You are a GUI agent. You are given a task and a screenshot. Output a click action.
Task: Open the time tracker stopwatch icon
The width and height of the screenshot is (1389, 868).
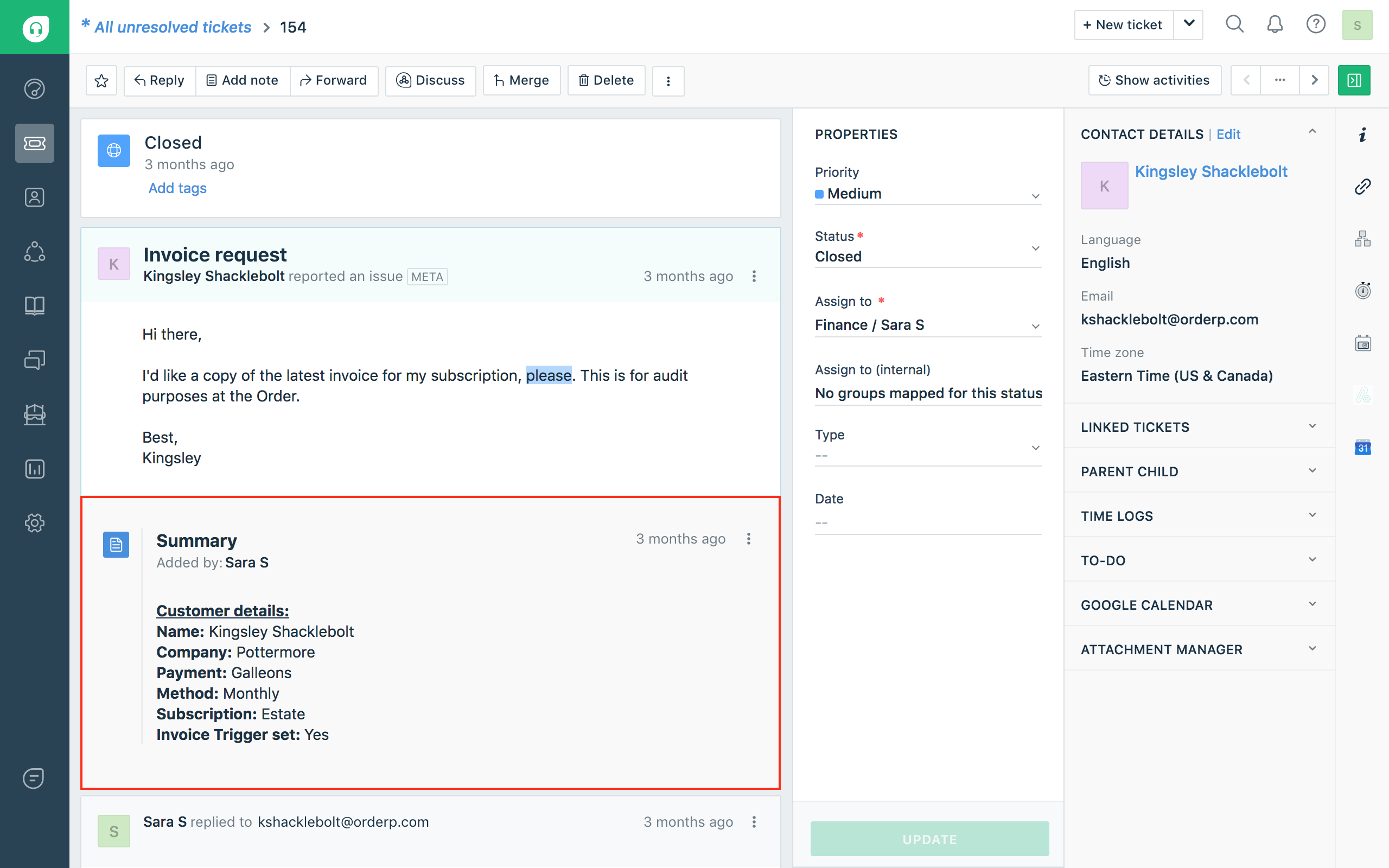[x=1362, y=290]
